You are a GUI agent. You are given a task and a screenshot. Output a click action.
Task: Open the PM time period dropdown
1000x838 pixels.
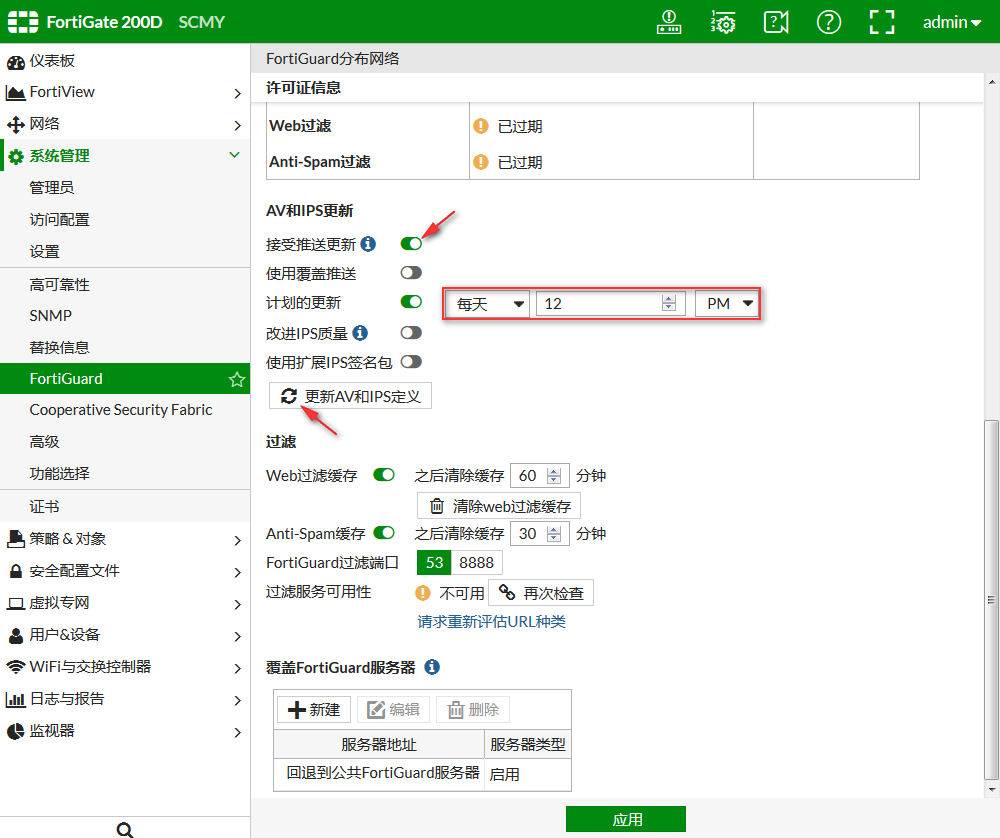tap(727, 304)
